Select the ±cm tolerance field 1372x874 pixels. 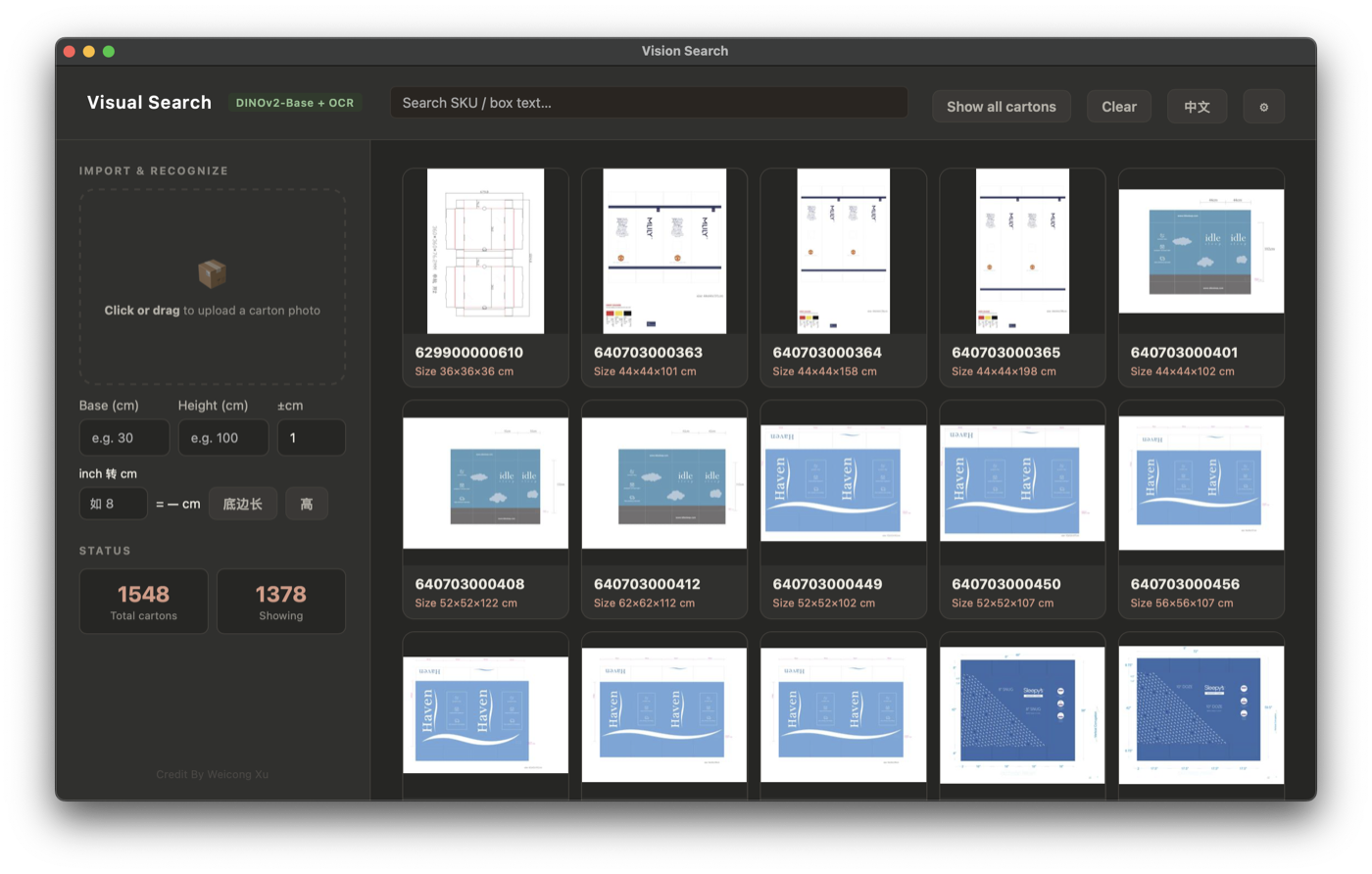311,438
